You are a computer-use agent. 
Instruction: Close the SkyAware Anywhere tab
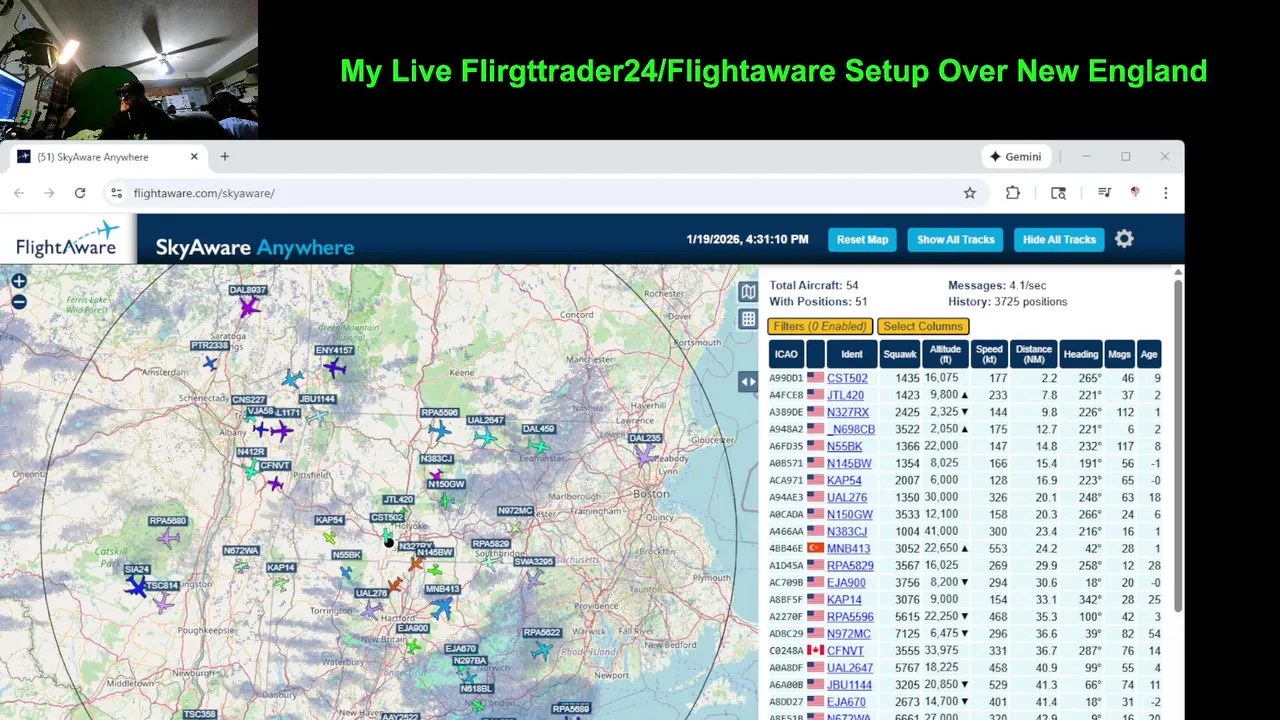click(x=194, y=157)
